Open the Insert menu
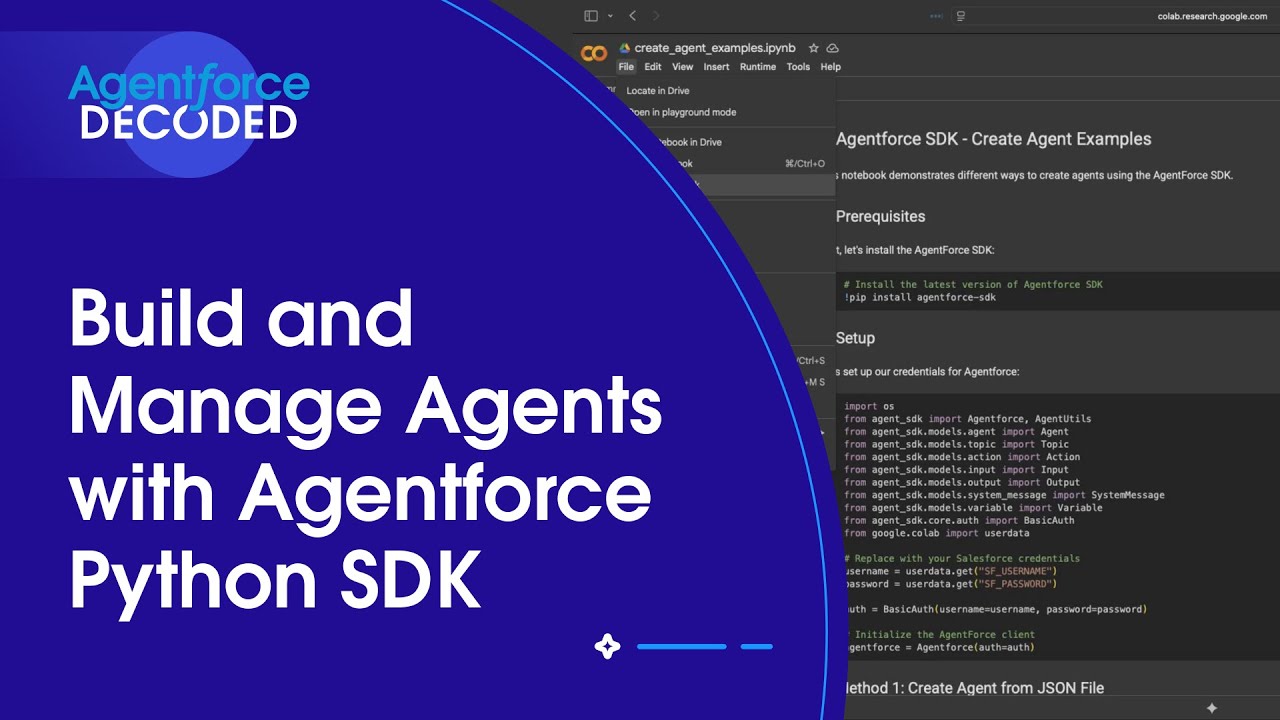Image resolution: width=1280 pixels, height=720 pixels. (716, 67)
